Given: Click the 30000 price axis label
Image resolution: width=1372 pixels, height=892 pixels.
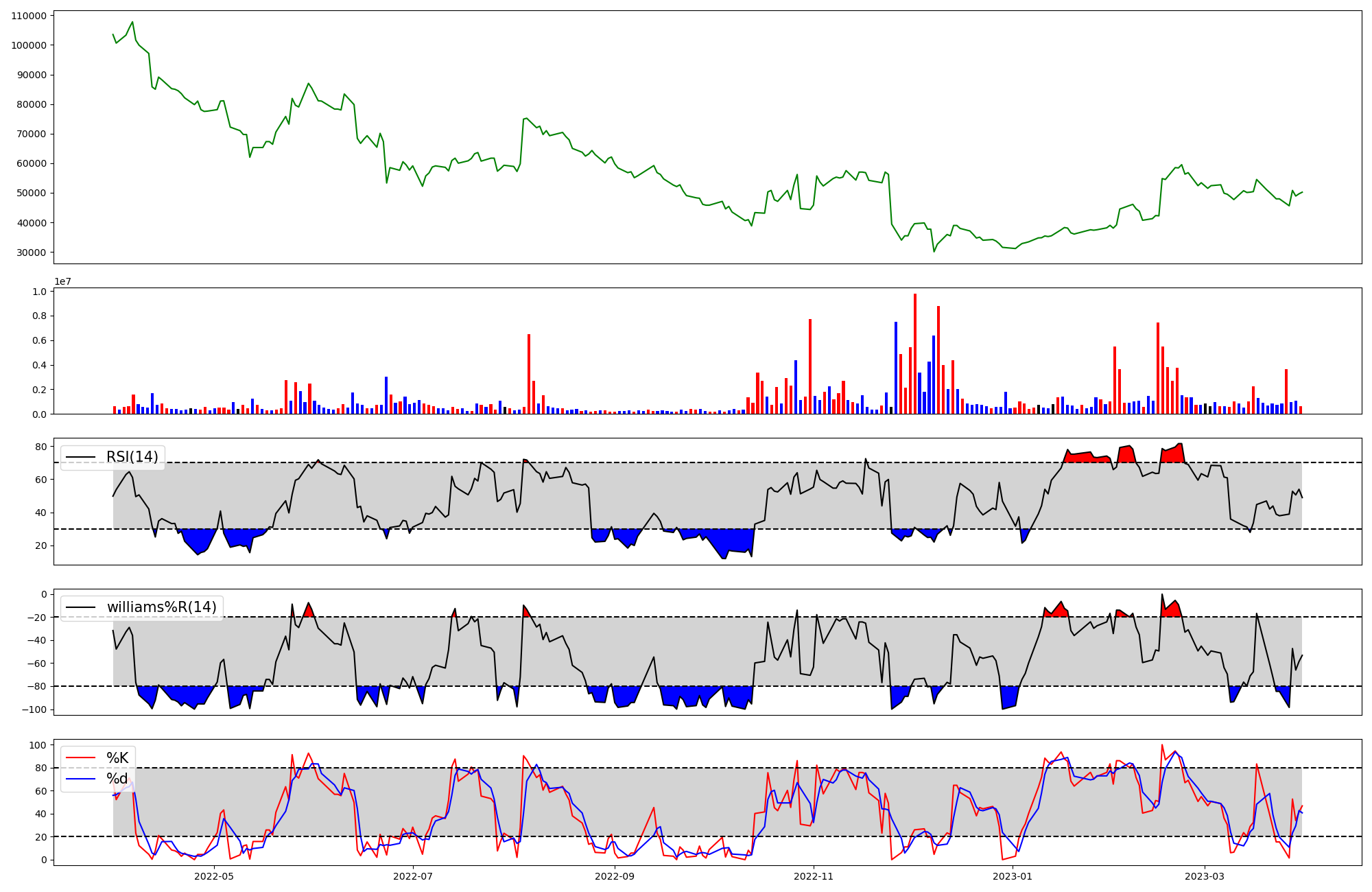Looking at the screenshot, I should click(x=32, y=253).
